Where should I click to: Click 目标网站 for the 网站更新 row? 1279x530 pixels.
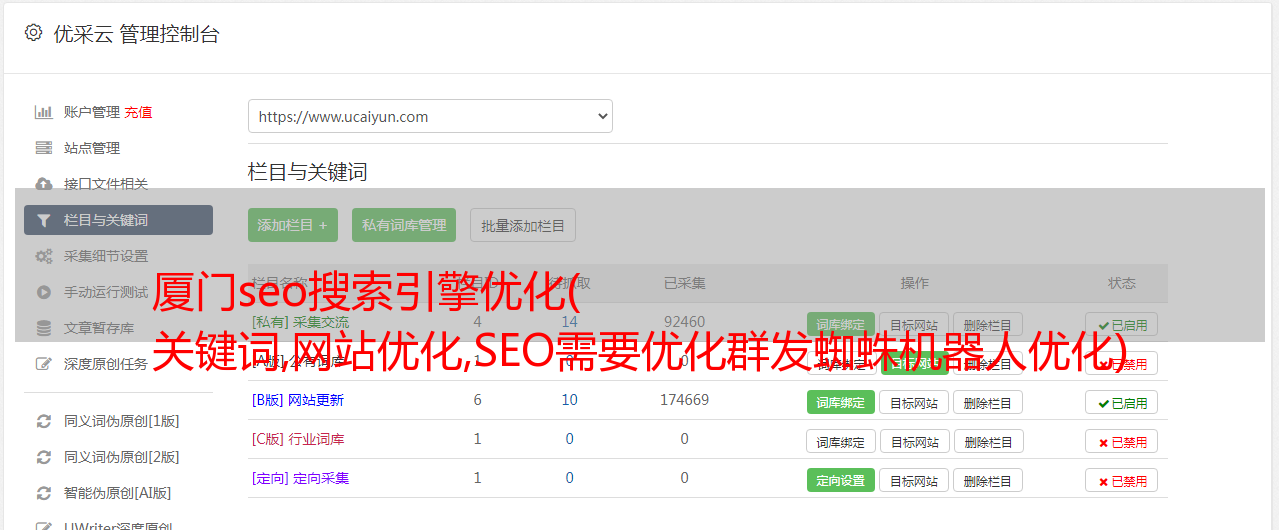coord(914,402)
